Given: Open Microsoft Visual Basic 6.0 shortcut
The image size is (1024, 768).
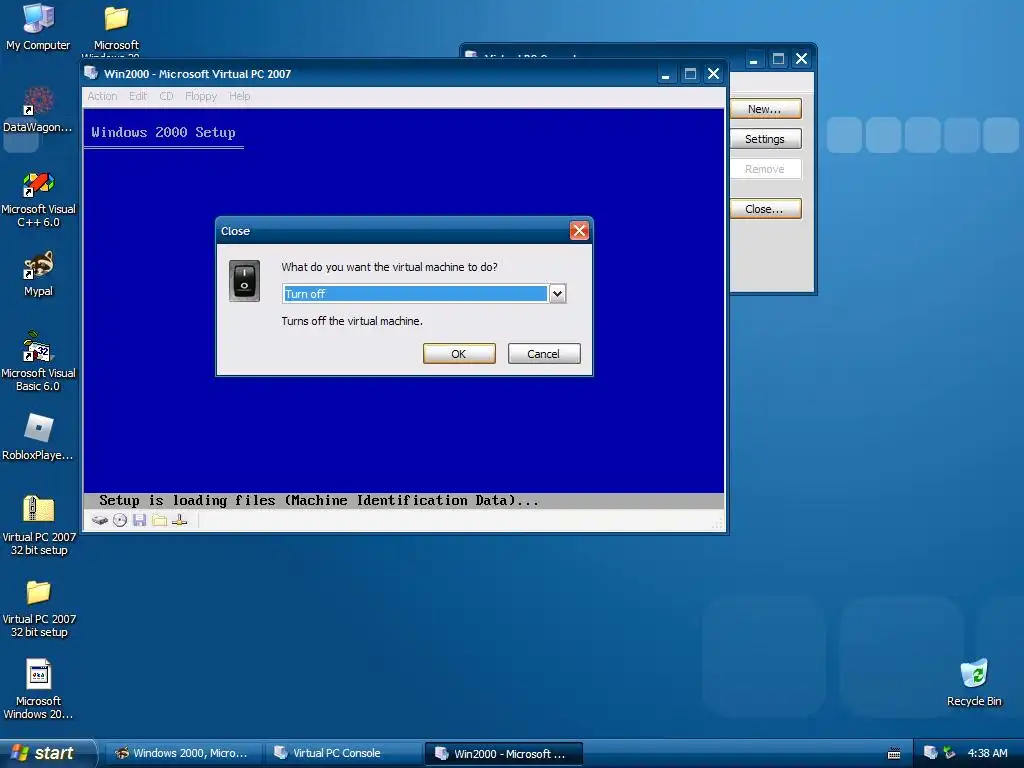Looking at the screenshot, I should (x=38, y=362).
